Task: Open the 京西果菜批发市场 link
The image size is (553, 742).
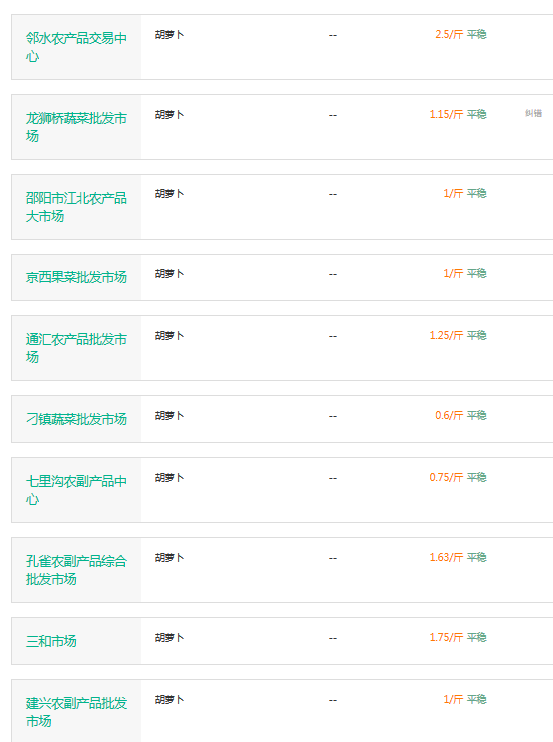Action: (76, 277)
